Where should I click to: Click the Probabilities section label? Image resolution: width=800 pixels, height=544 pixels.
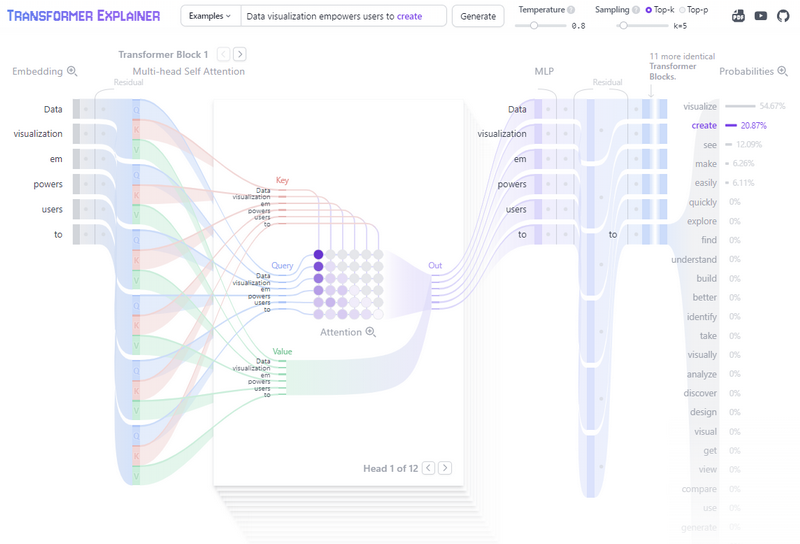pyautogui.click(x=746, y=71)
